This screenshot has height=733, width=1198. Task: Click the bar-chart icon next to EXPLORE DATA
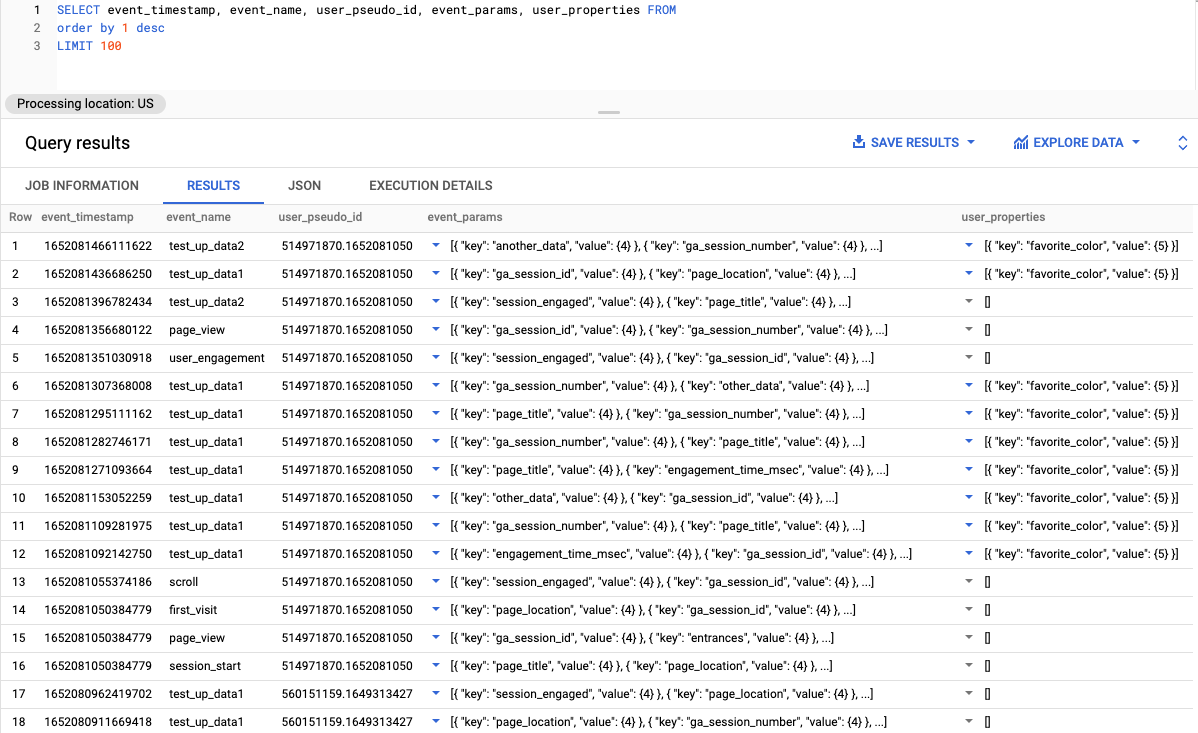(x=1019, y=142)
